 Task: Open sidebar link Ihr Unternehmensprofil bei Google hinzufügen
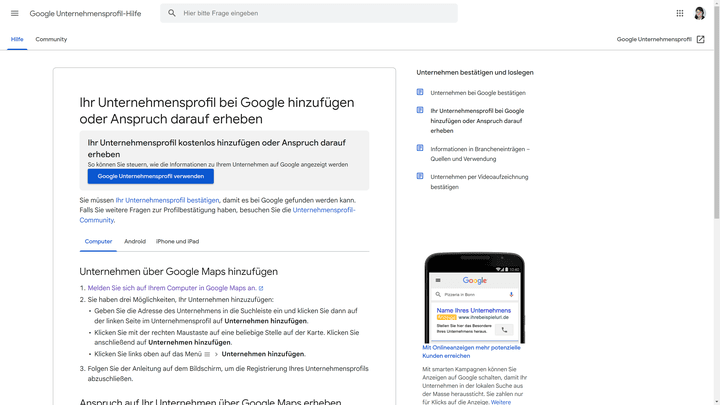point(477,121)
